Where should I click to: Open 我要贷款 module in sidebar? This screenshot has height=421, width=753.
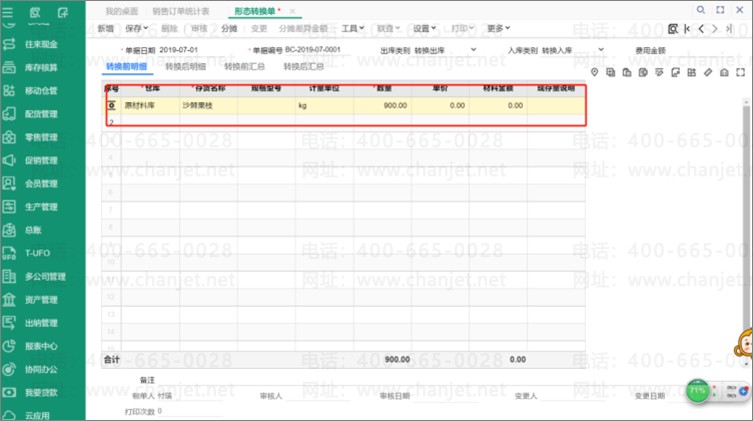coord(41,393)
